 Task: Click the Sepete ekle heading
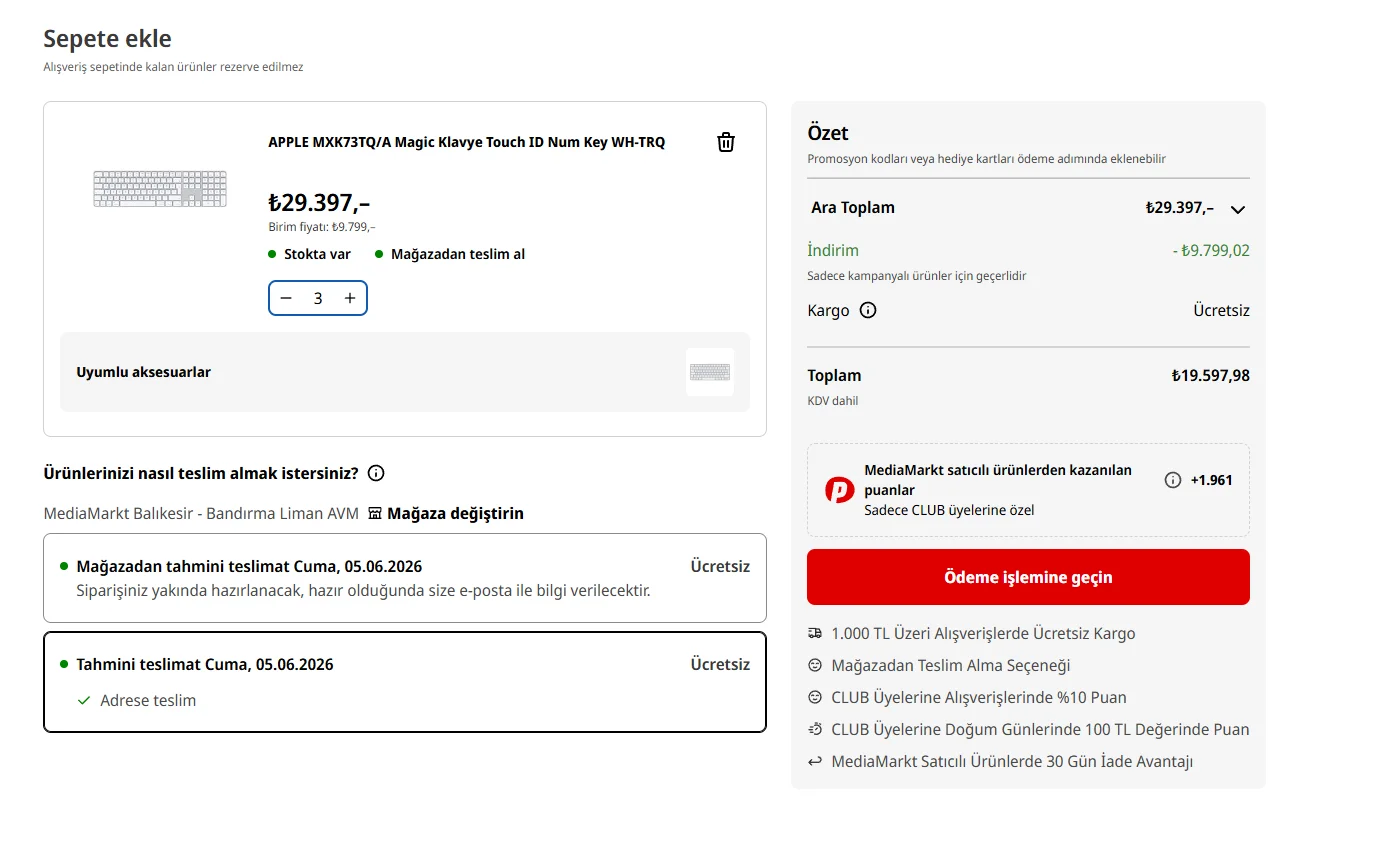(107, 39)
